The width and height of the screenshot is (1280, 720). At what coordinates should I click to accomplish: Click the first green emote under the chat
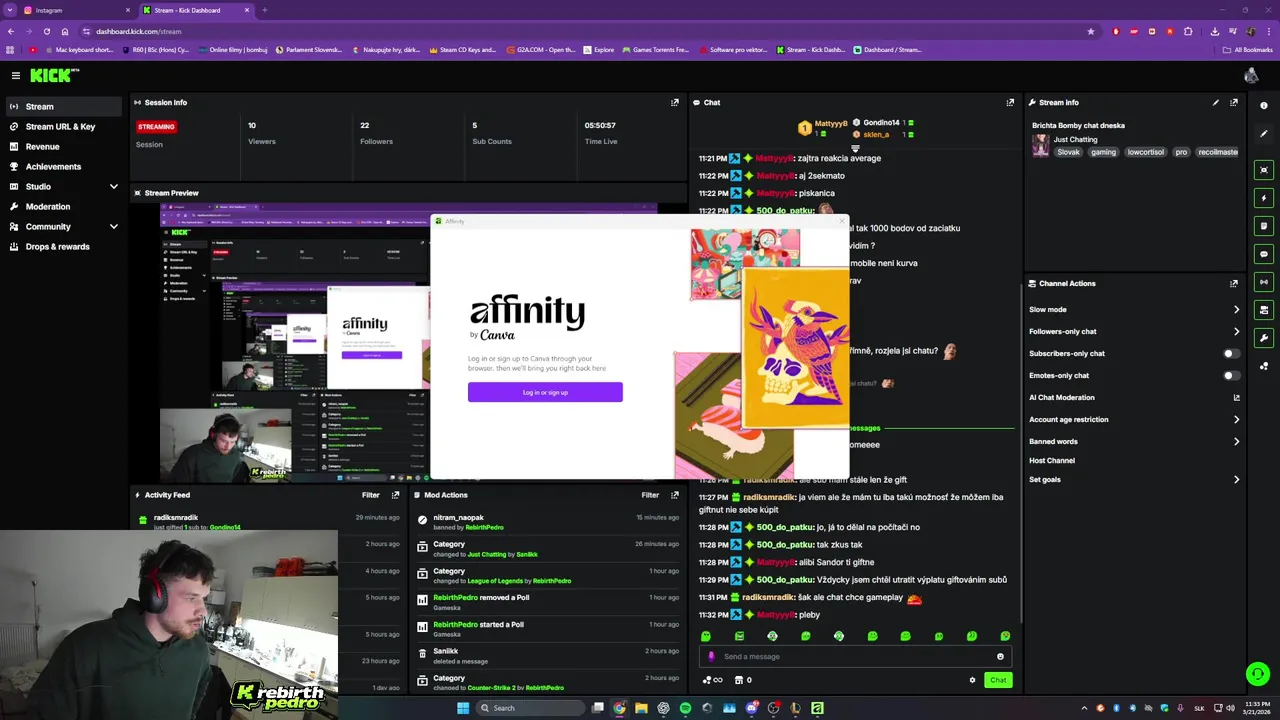click(x=706, y=636)
